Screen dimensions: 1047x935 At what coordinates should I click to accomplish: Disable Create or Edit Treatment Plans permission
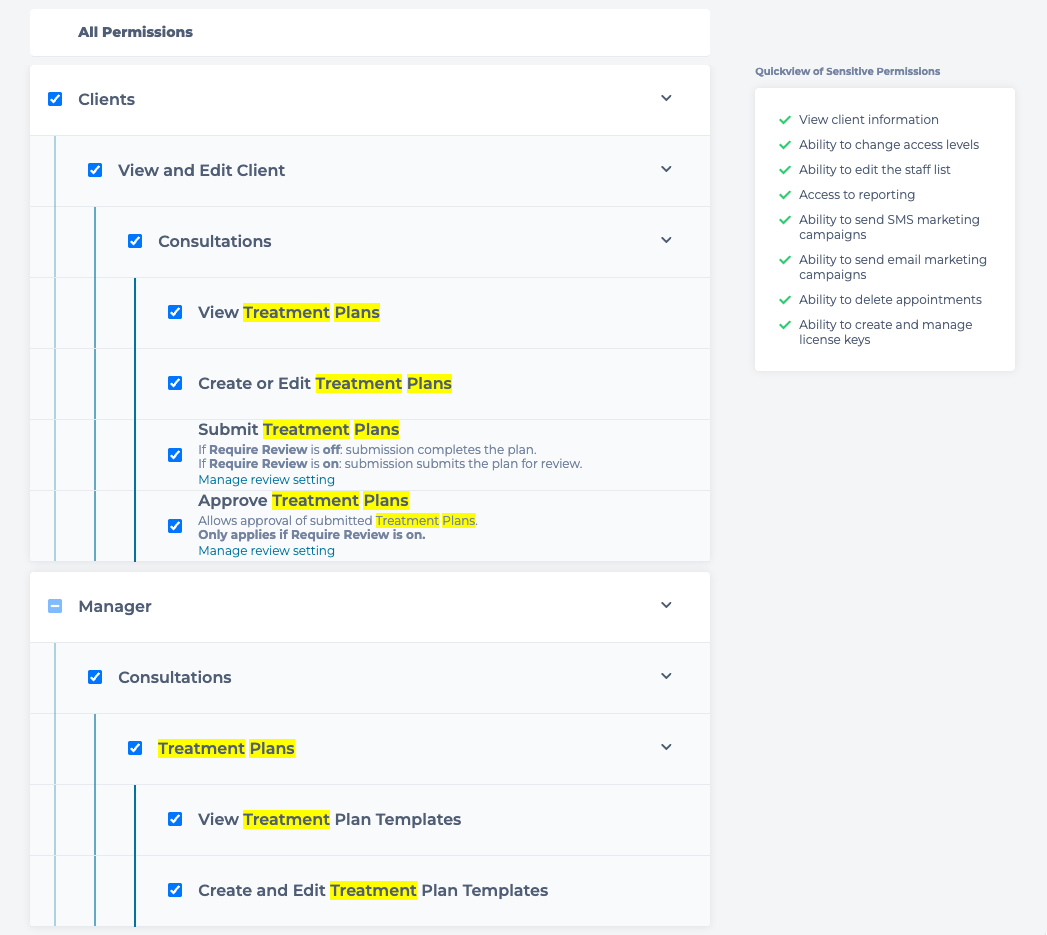175,383
